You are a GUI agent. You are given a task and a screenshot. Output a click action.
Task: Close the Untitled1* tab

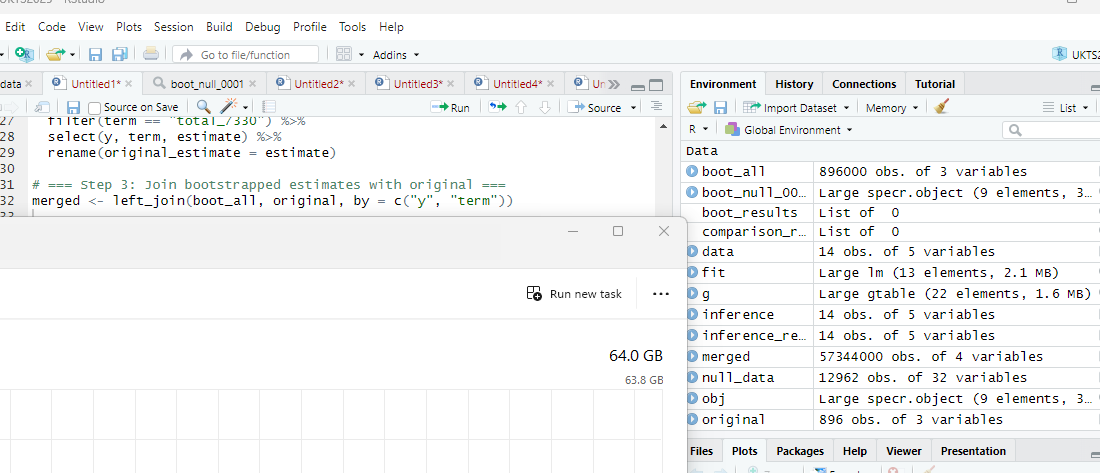pyautogui.click(x=128, y=84)
